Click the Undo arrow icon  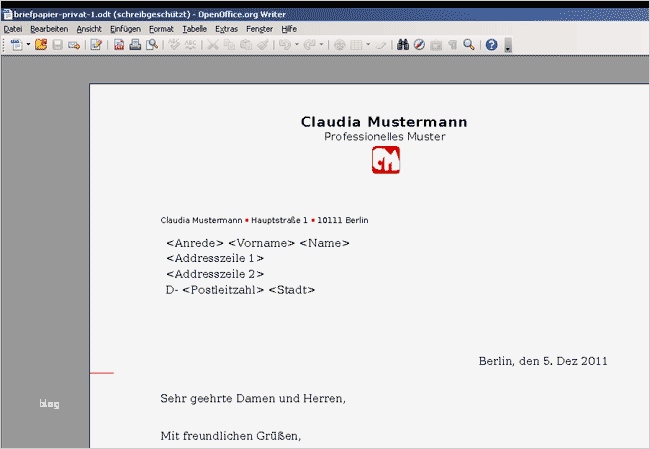tap(285, 44)
